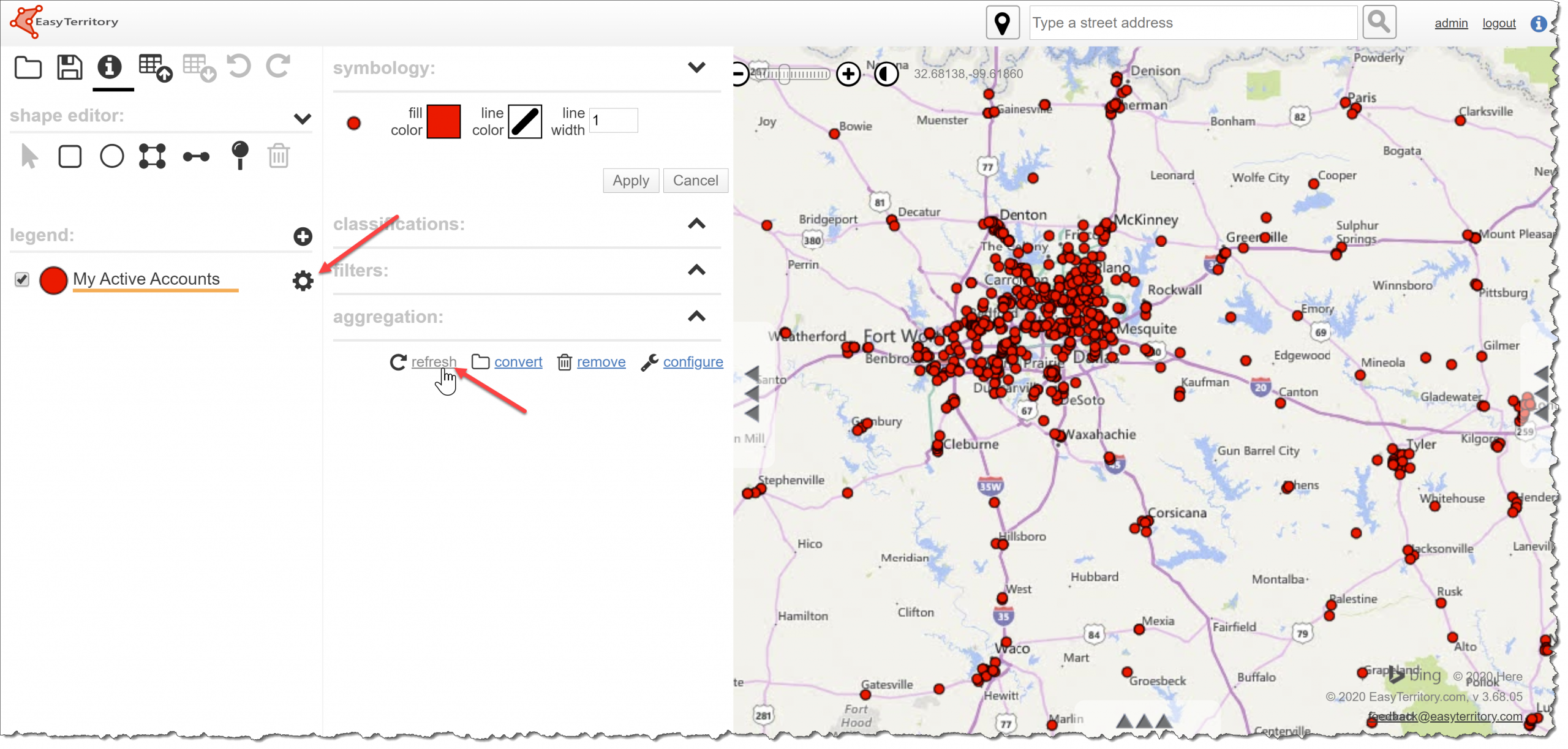
Task: Expand the filters section
Action: [x=696, y=271]
